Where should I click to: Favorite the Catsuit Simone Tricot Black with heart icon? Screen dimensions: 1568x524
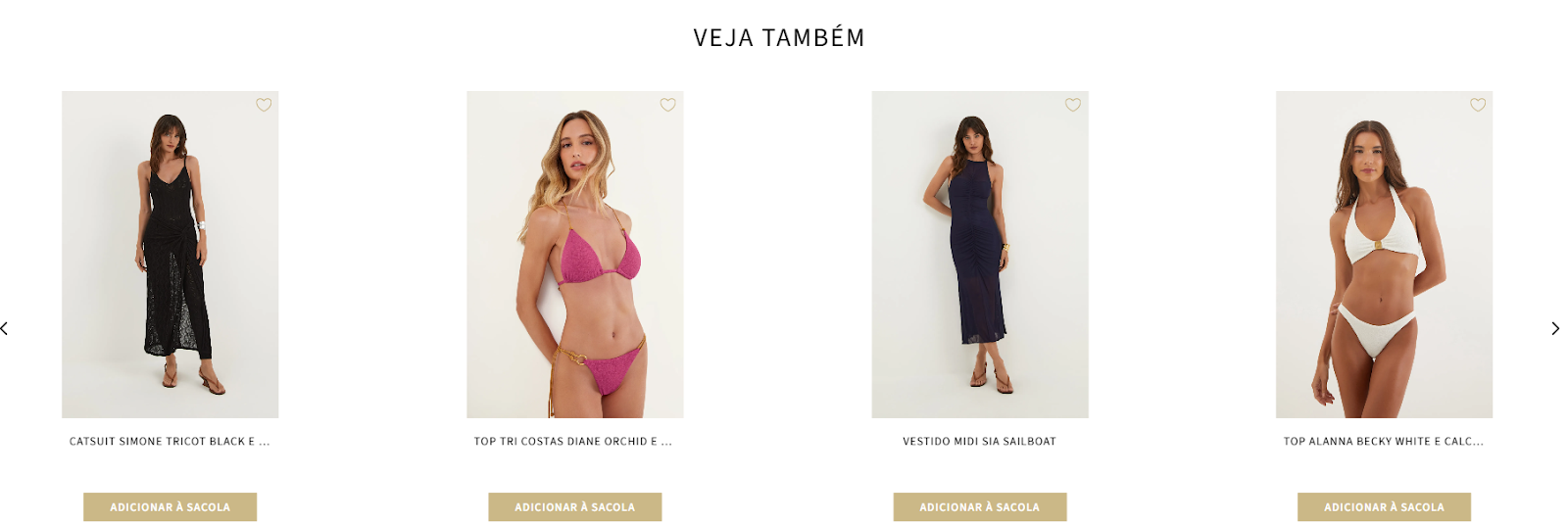coord(264,105)
